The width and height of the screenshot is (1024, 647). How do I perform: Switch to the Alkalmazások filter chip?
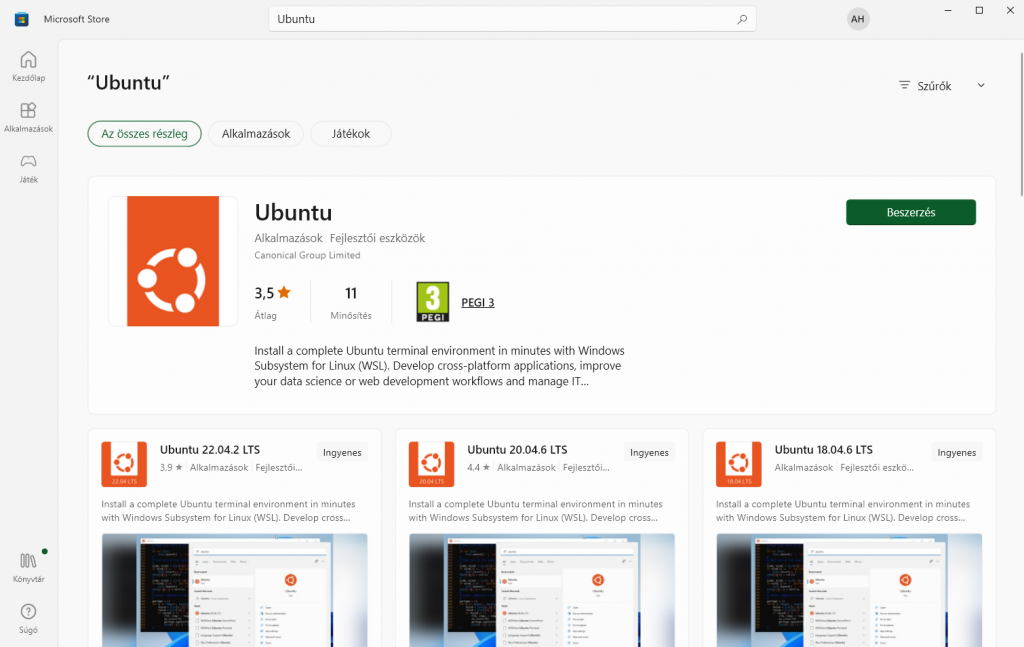pyautogui.click(x=256, y=134)
